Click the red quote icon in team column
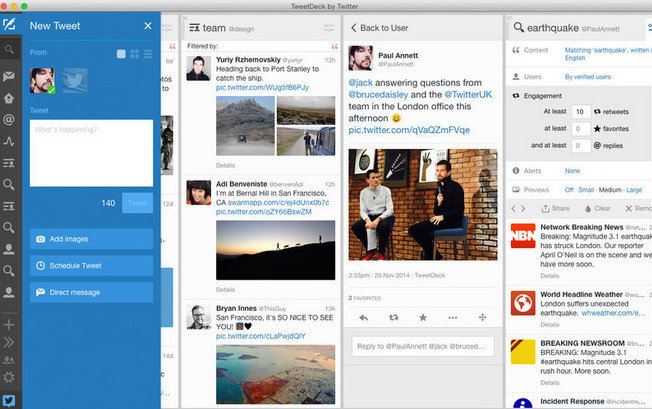 pyautogui.click(x=335, y=46)
